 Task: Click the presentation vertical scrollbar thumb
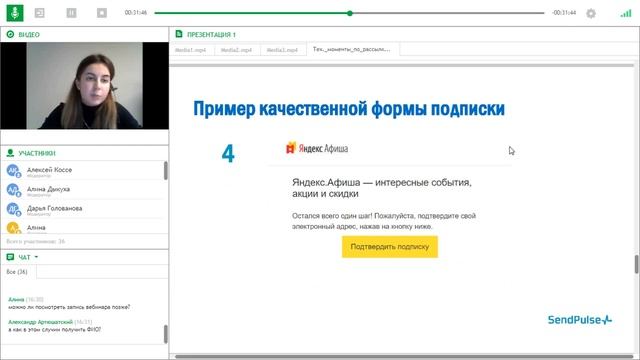coord(636,264)
